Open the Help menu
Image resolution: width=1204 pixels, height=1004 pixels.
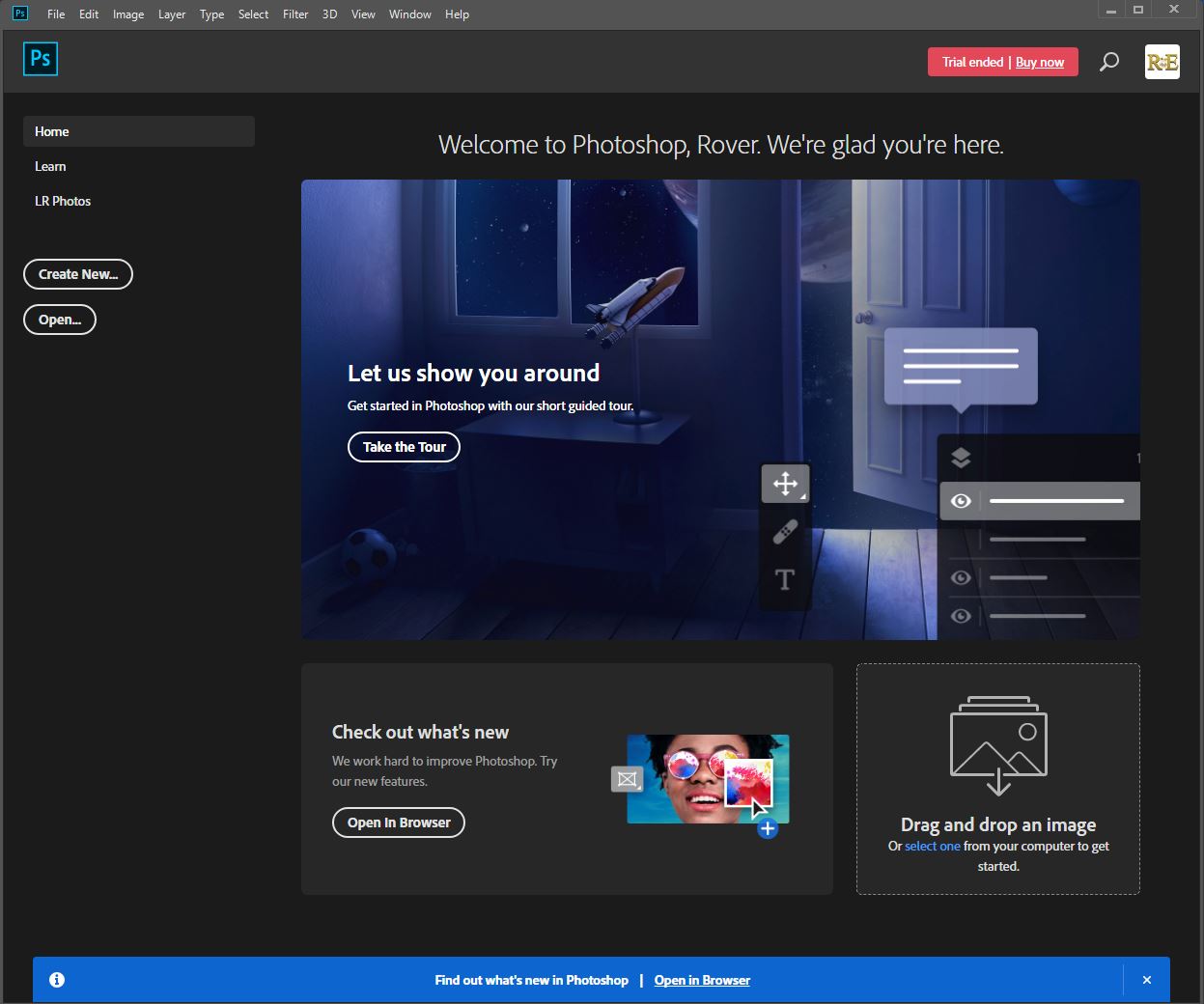[x=457, y=14]
